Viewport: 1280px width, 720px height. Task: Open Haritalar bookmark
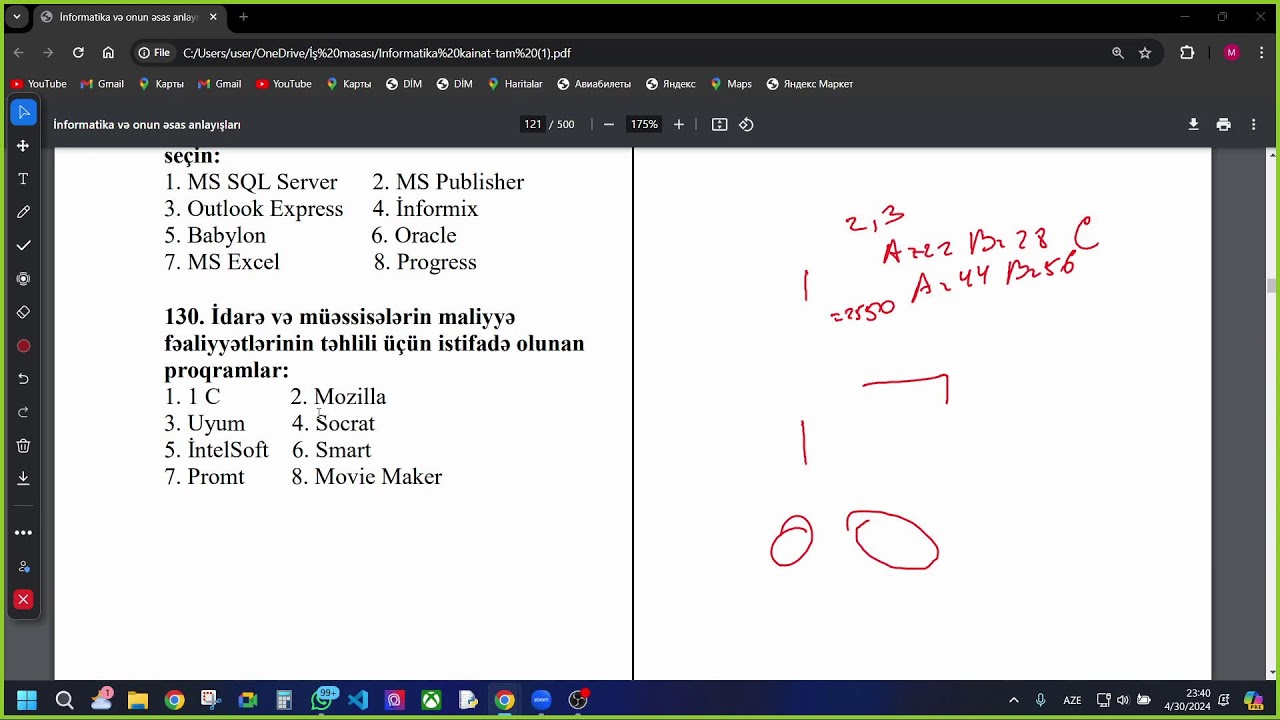point(515,84)
